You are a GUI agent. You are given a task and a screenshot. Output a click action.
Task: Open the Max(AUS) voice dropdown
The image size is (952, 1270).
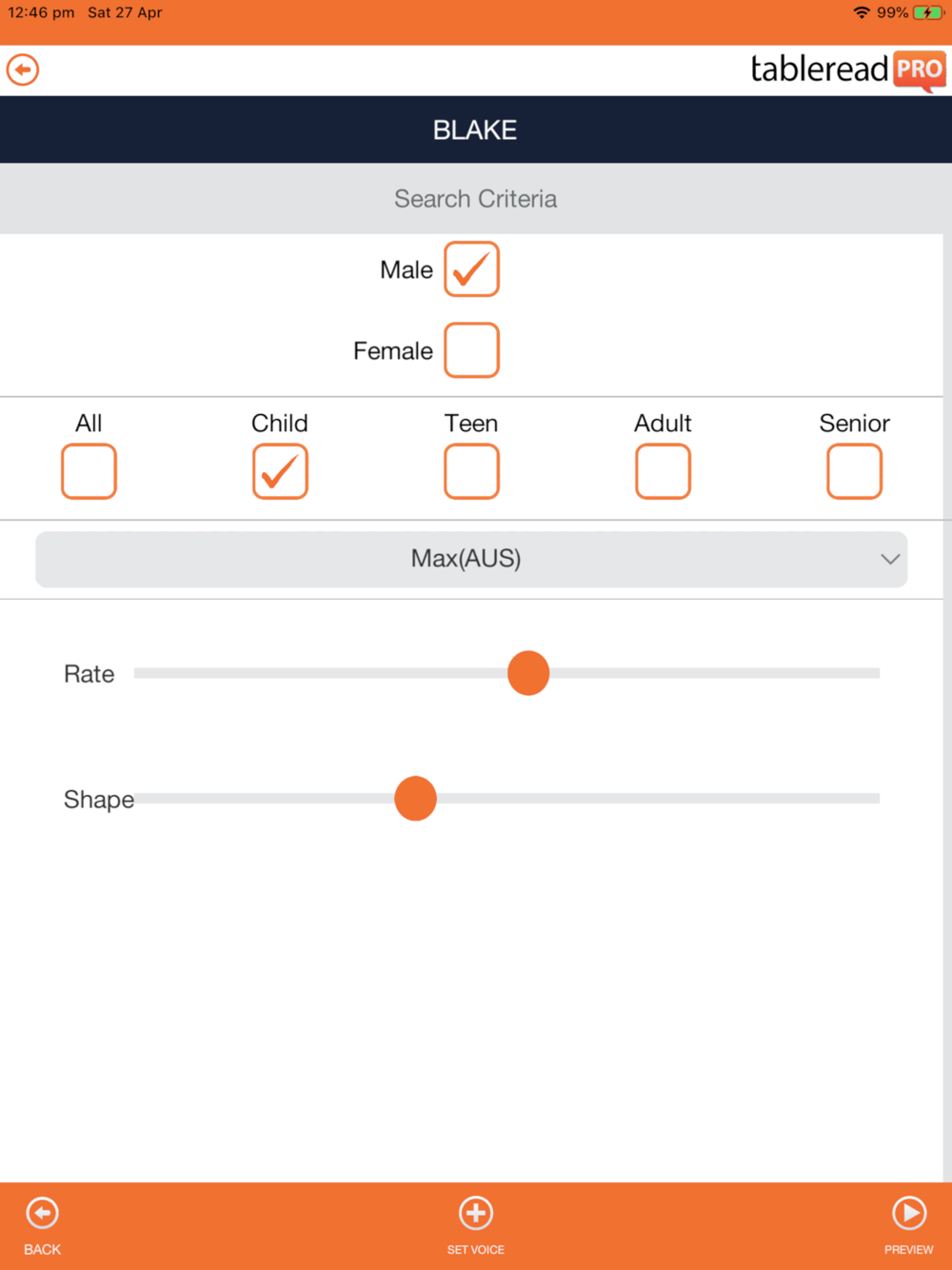click(x=471, y=559)
